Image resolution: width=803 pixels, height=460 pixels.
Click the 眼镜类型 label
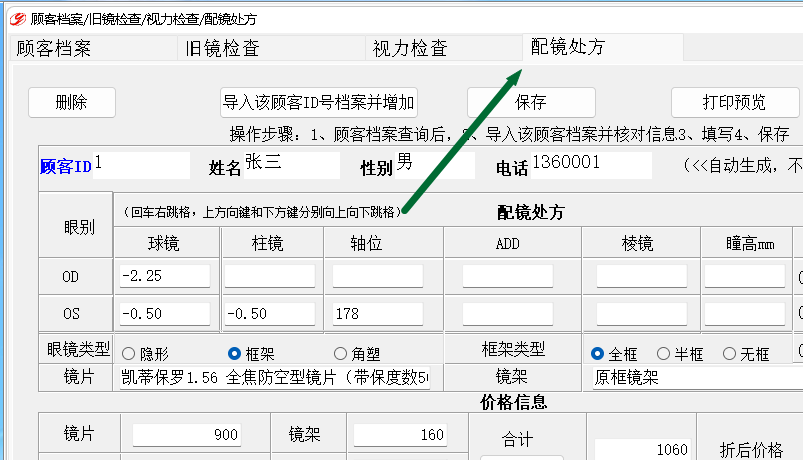coord(78,349)
